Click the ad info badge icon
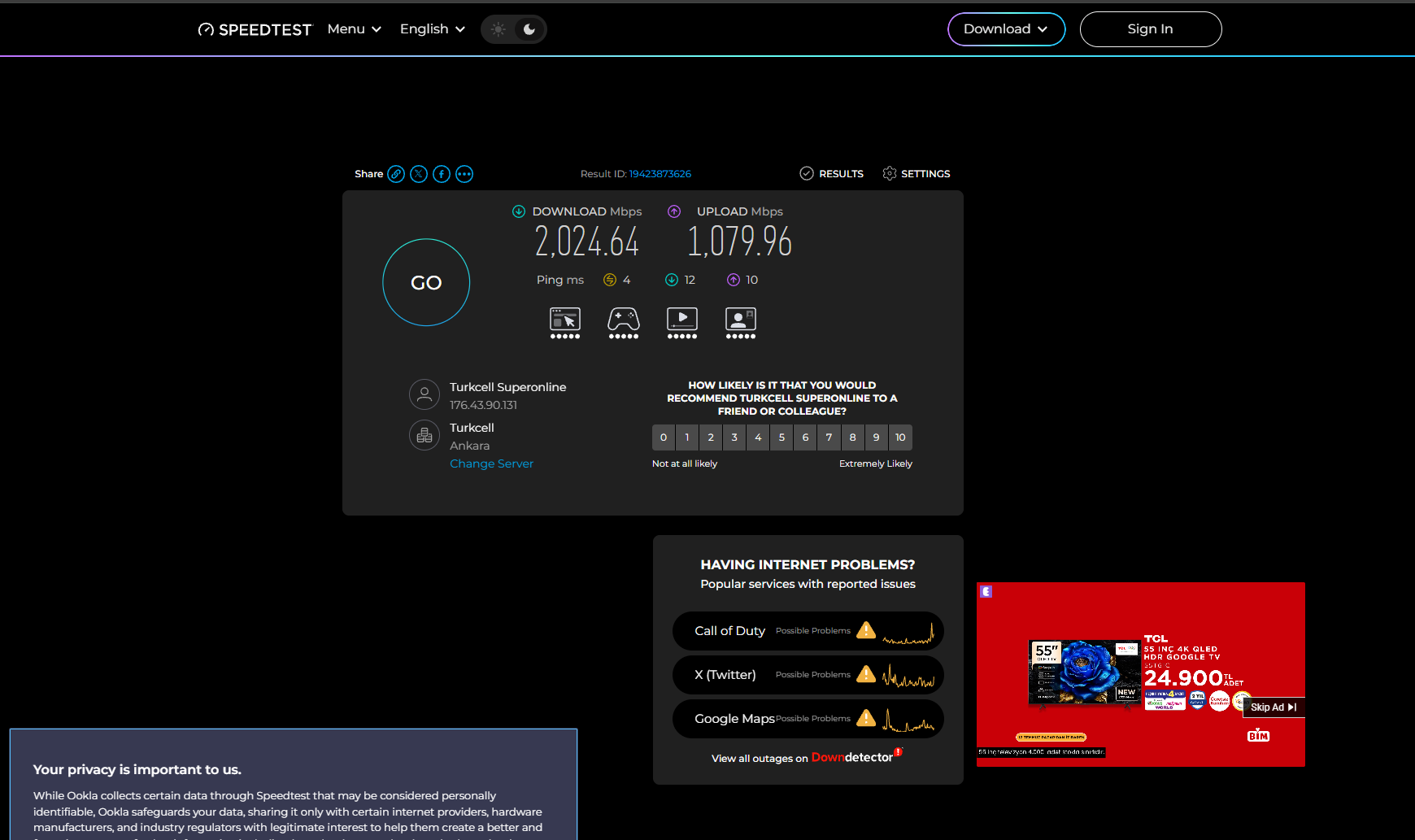The height and width of the screenshot is (840, 1415). pyautogui.click(x=986, y=592)
